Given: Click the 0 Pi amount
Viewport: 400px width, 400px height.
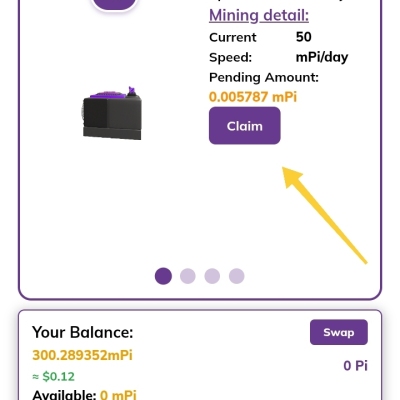Looking at the screenshot, I should pyautogui.click(x=355, y=366).
